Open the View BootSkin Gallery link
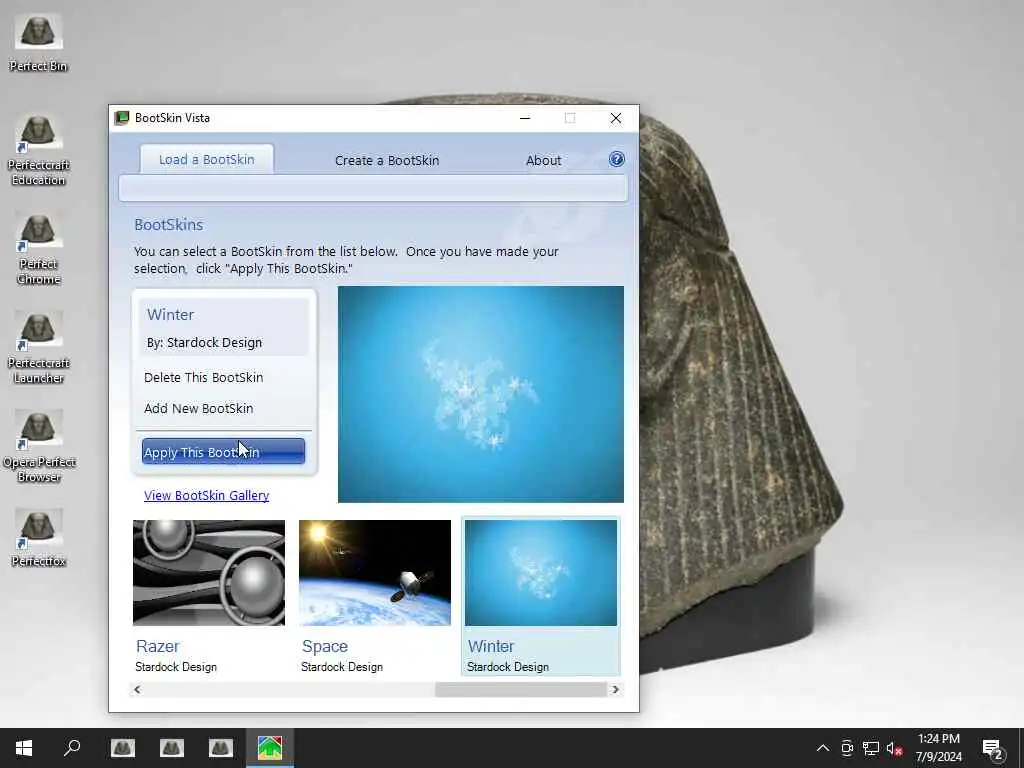The height and width of the screenshot is (768, 1024). (206, 495)
